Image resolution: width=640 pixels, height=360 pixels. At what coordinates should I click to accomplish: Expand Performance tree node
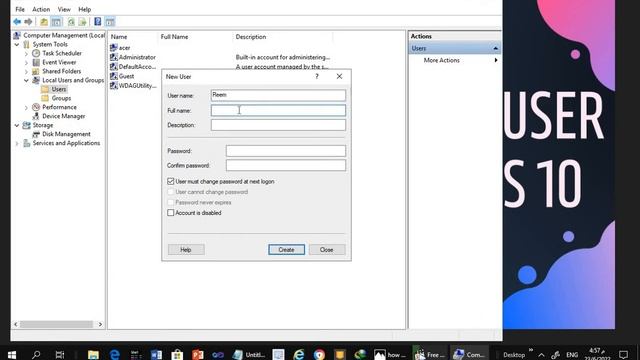coord(27,107)
